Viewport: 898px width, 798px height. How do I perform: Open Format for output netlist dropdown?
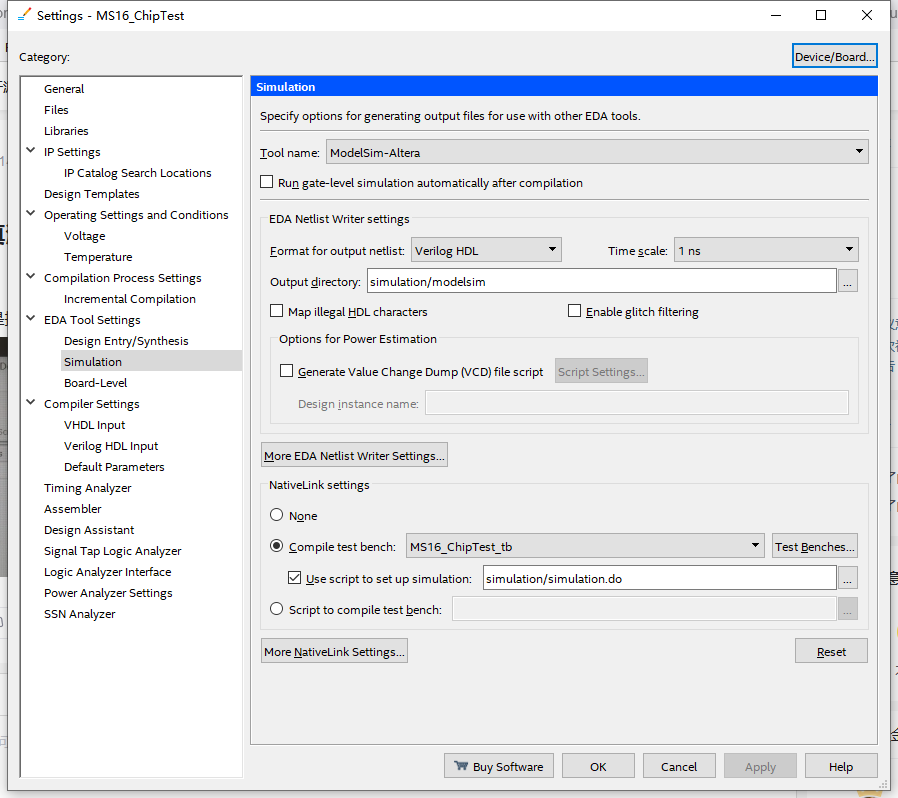pos(485,250)
